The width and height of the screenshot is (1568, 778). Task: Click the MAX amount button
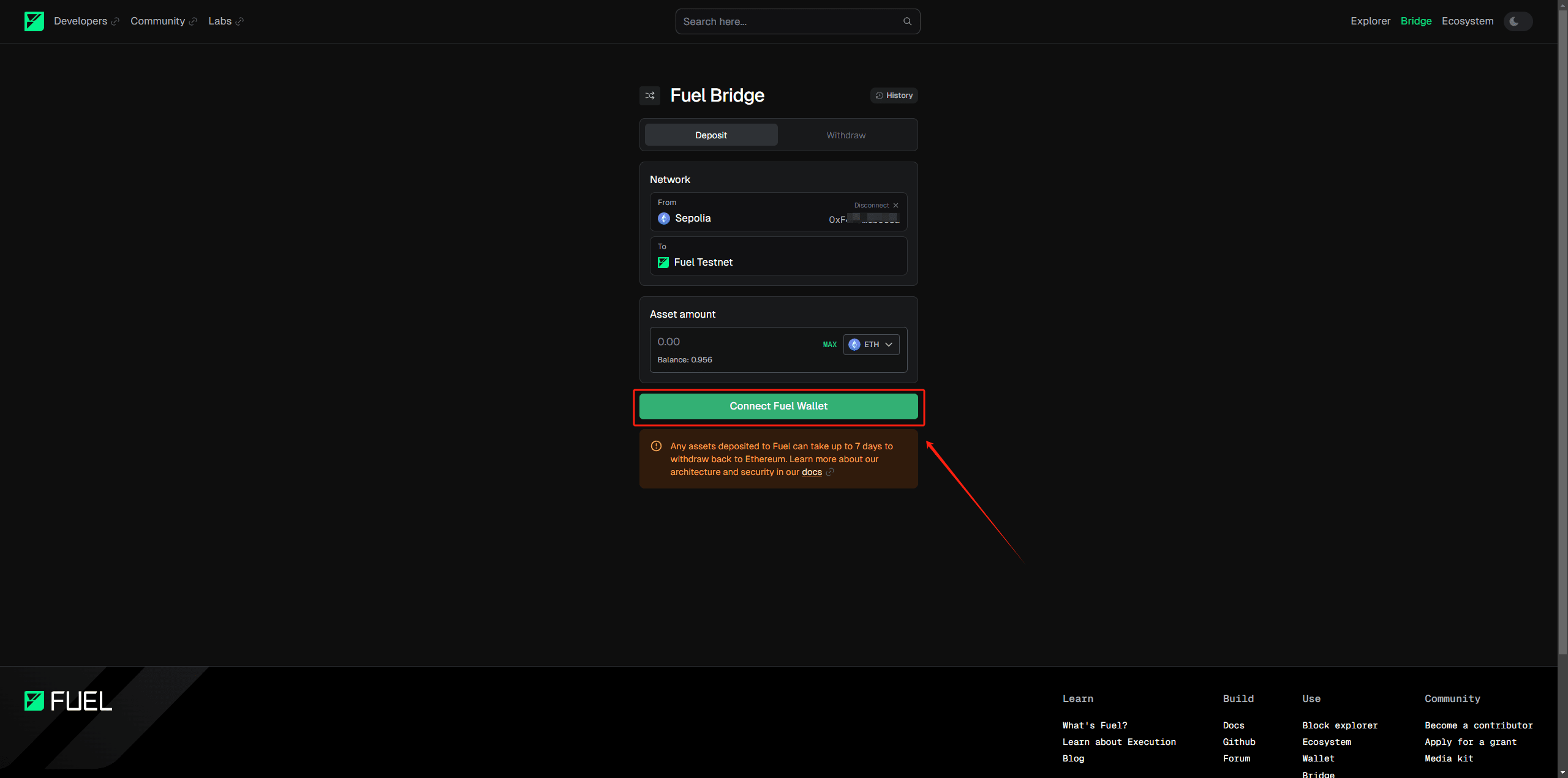829,345
